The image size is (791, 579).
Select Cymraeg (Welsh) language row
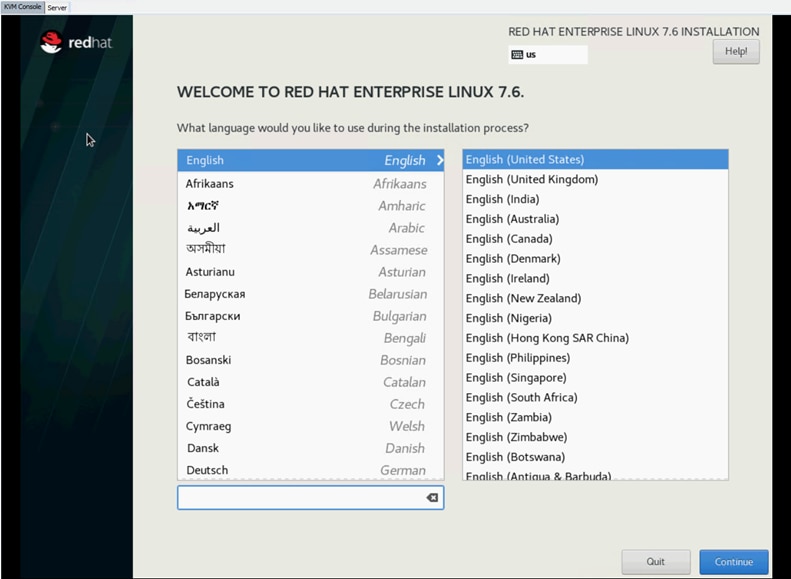(x=311, y=426)
